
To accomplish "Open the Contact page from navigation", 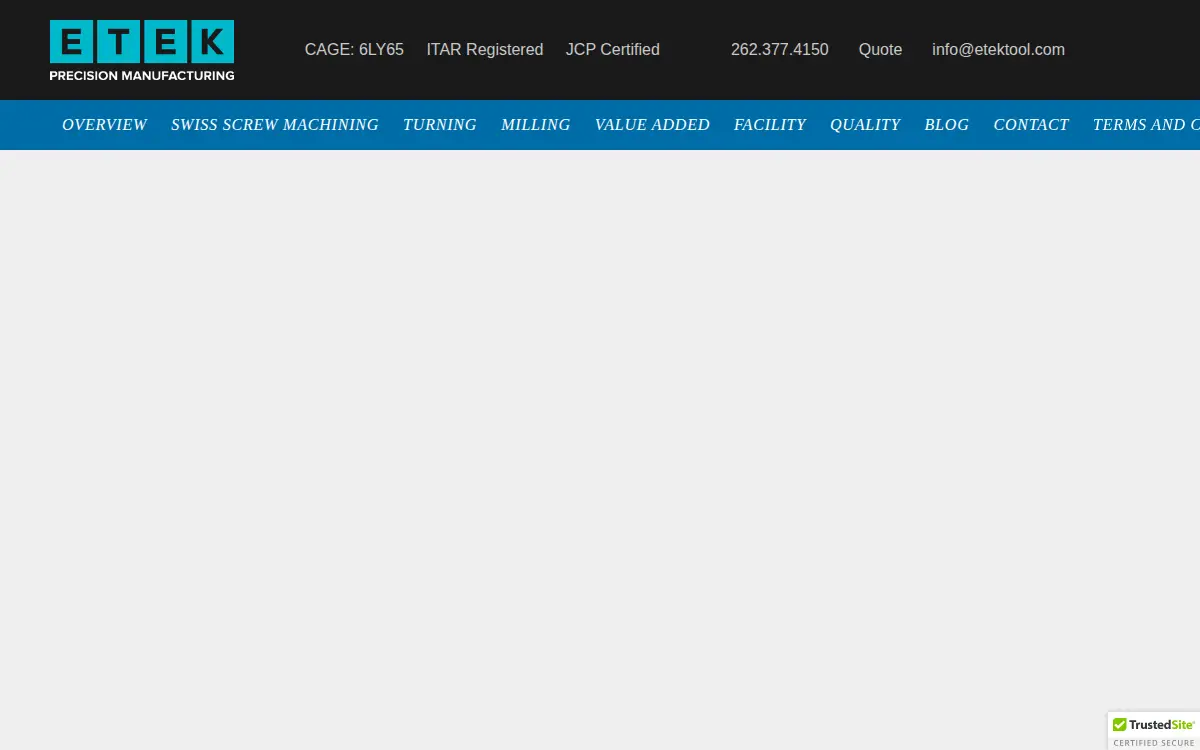I will [x=1031, y=125].
